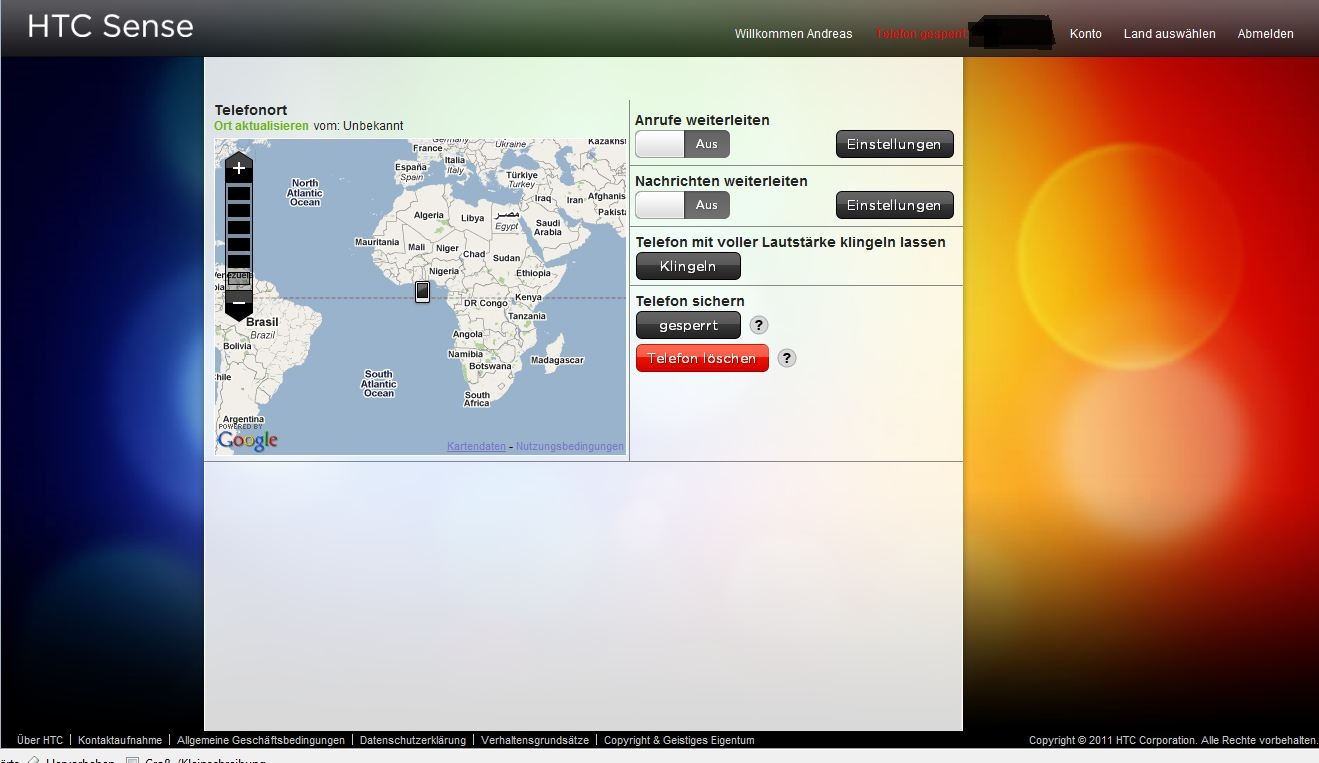Zoom in on the map with plus

click(x=238, y=168)
